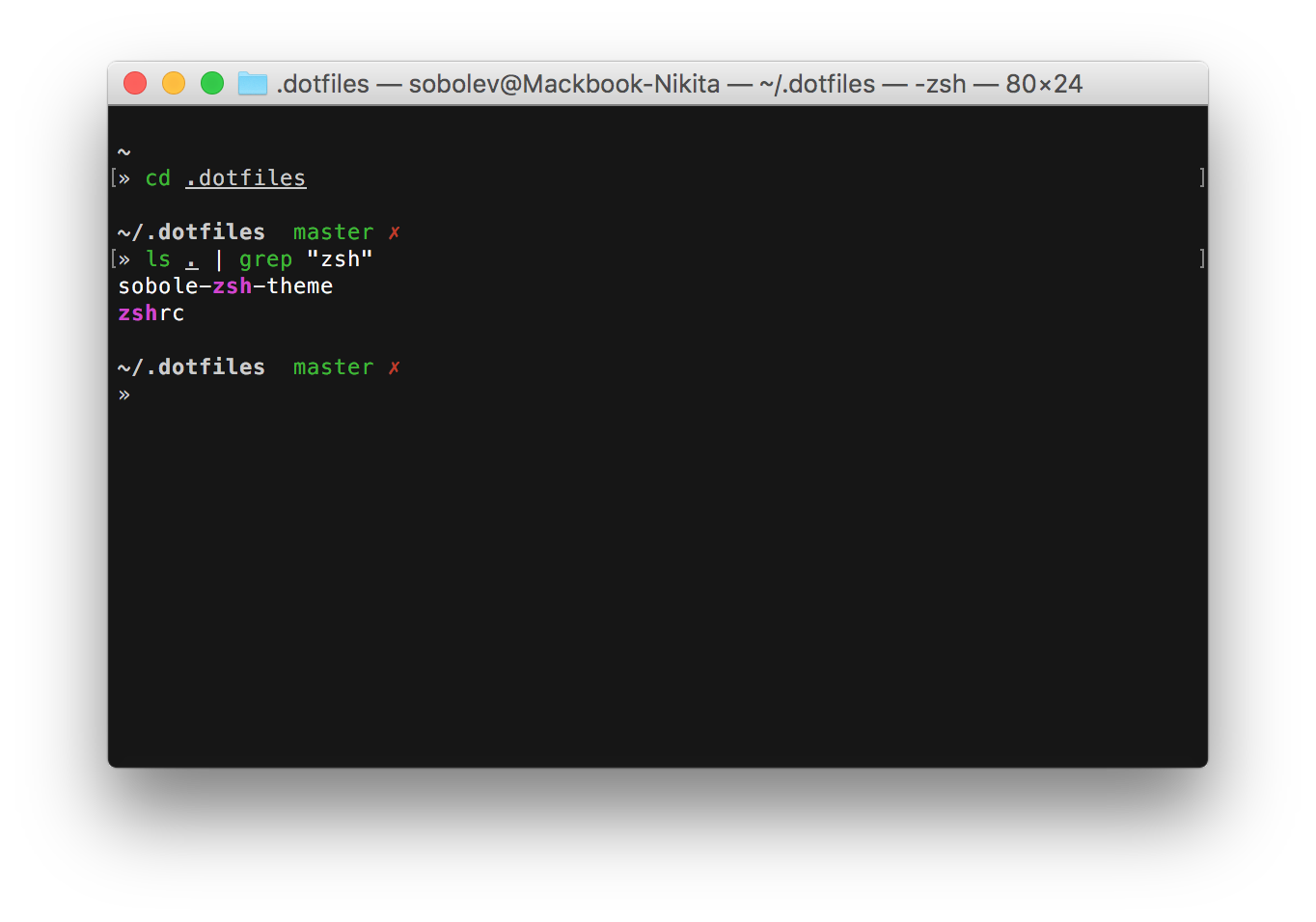The height and width of the screenshot is (922, 1316).
Task: Click the ~/.dotfiles path in the prompt
Action: [x=191, y=231]
